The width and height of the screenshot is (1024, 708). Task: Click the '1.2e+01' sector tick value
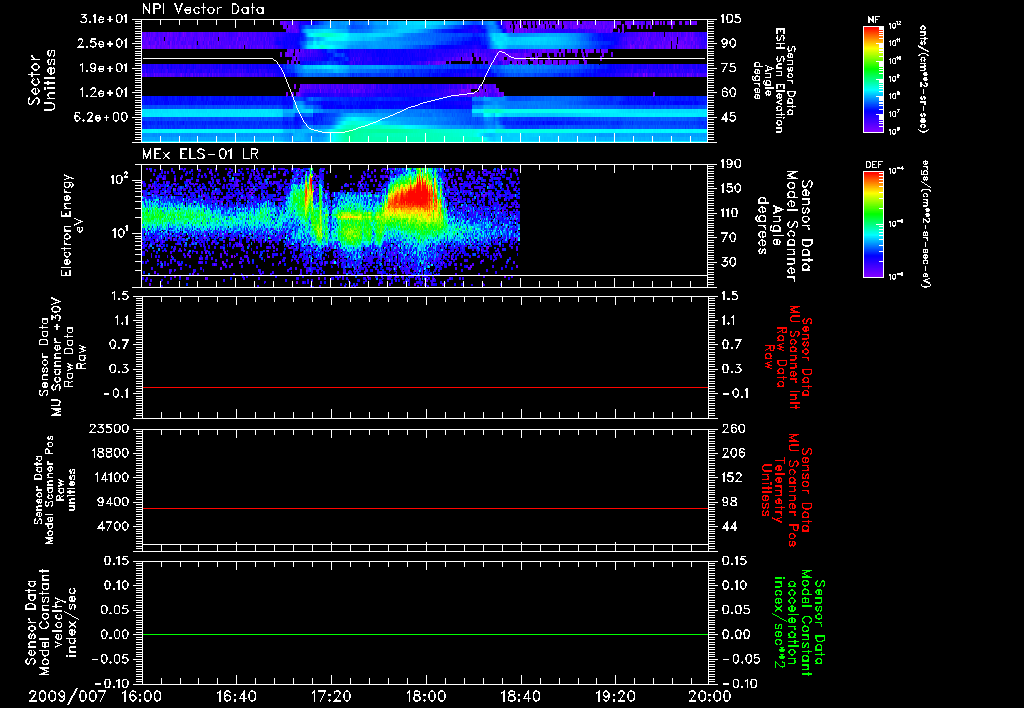tap(104, 93)
